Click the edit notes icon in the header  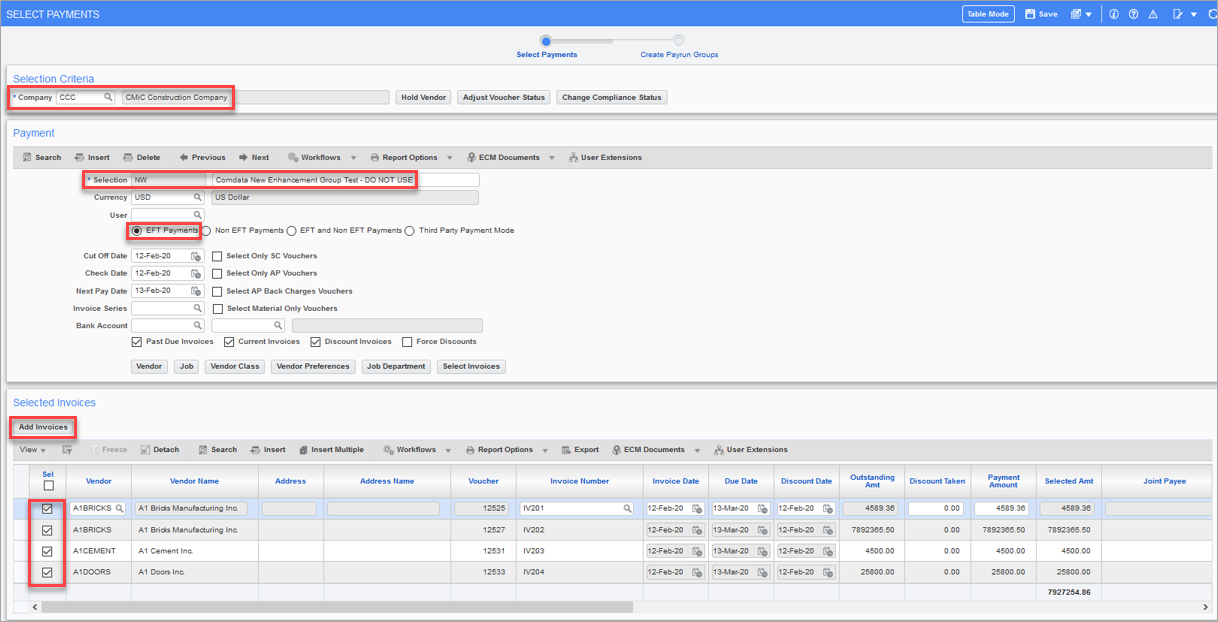[1178, 14]
